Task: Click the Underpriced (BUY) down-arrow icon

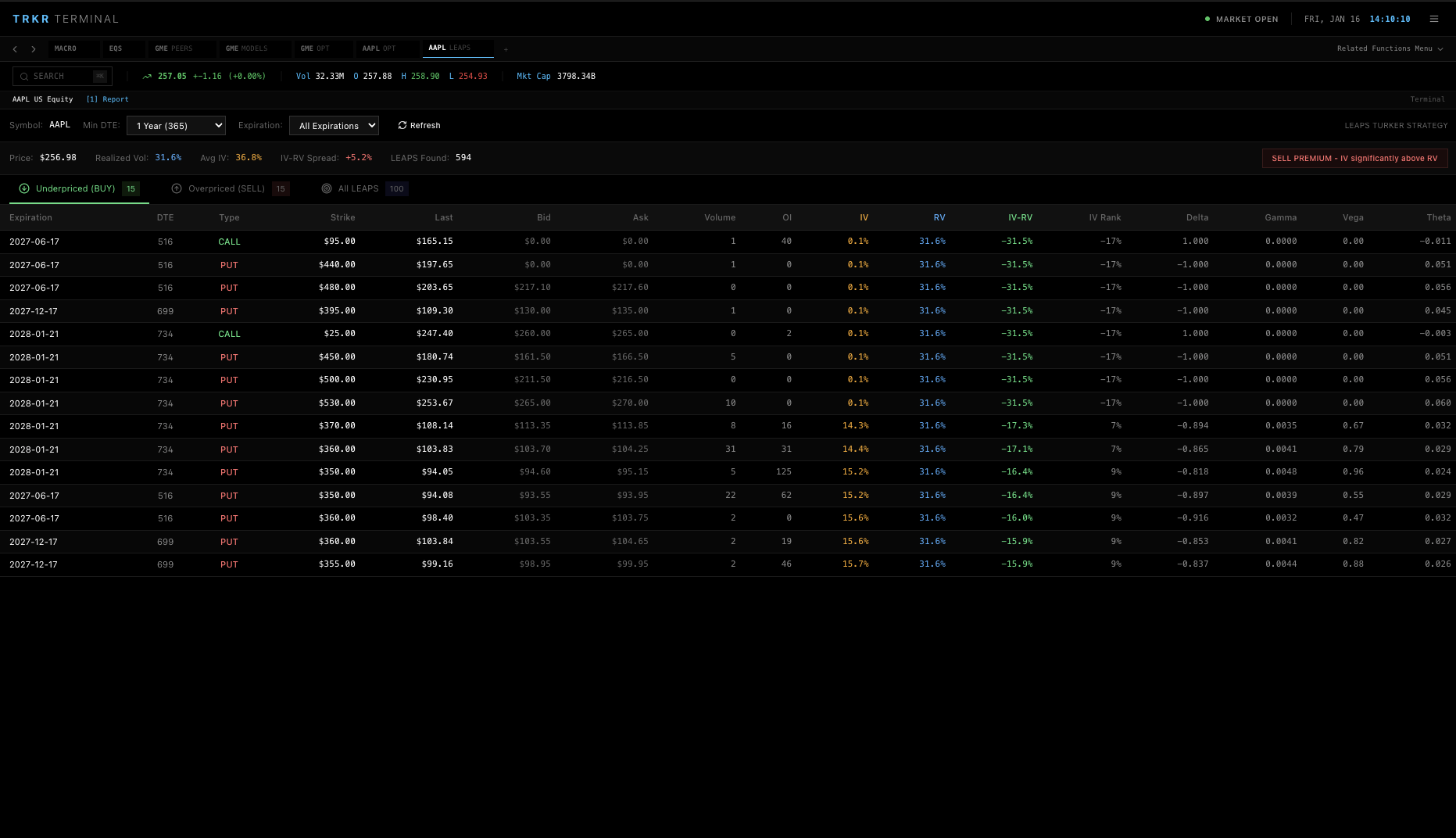Action: pos(24,188)
